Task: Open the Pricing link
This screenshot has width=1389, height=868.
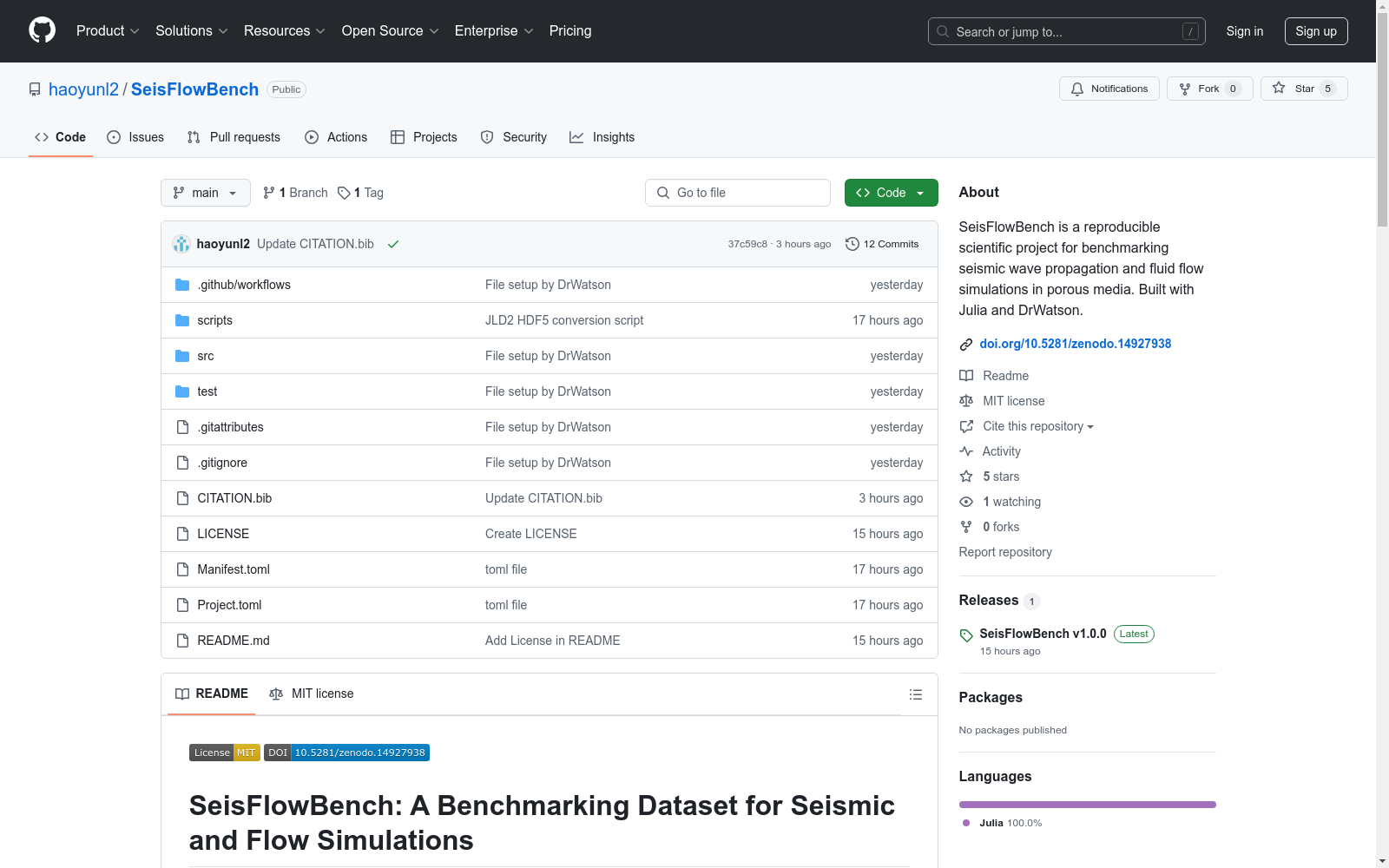Action: coord(570,30)
